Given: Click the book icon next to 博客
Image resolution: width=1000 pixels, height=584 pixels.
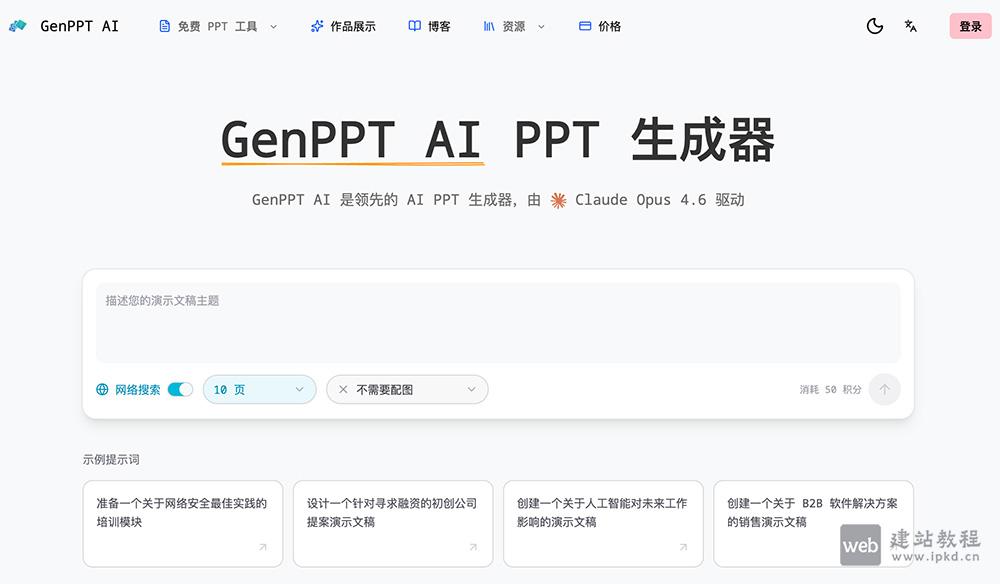Looking at the screenshot, I should [x=414, y=26].
